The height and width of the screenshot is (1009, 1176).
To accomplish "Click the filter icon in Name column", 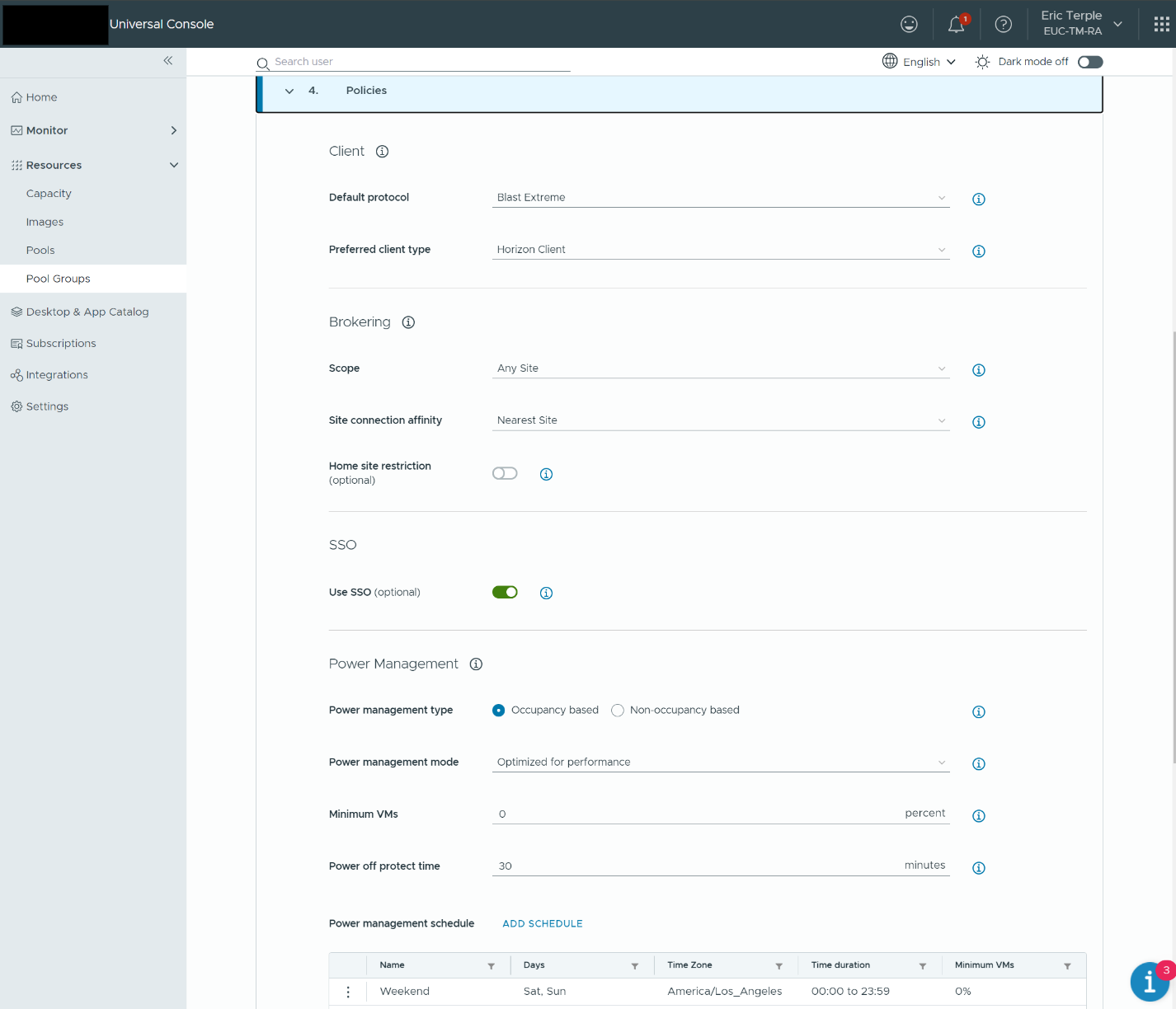I will (x=492, y=966).
